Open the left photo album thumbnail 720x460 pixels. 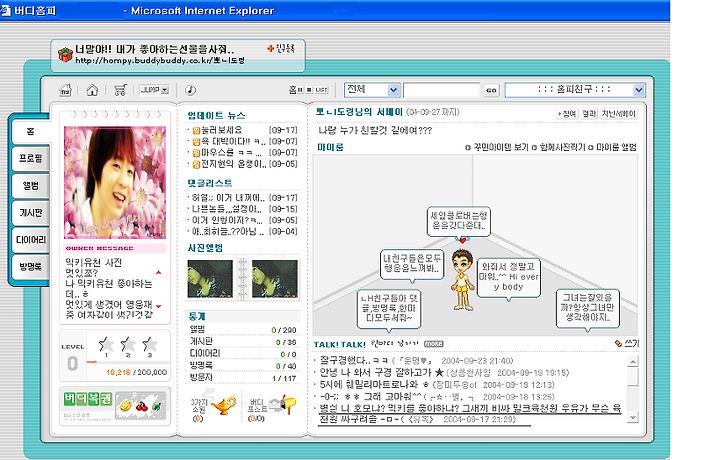click(210, 279)
